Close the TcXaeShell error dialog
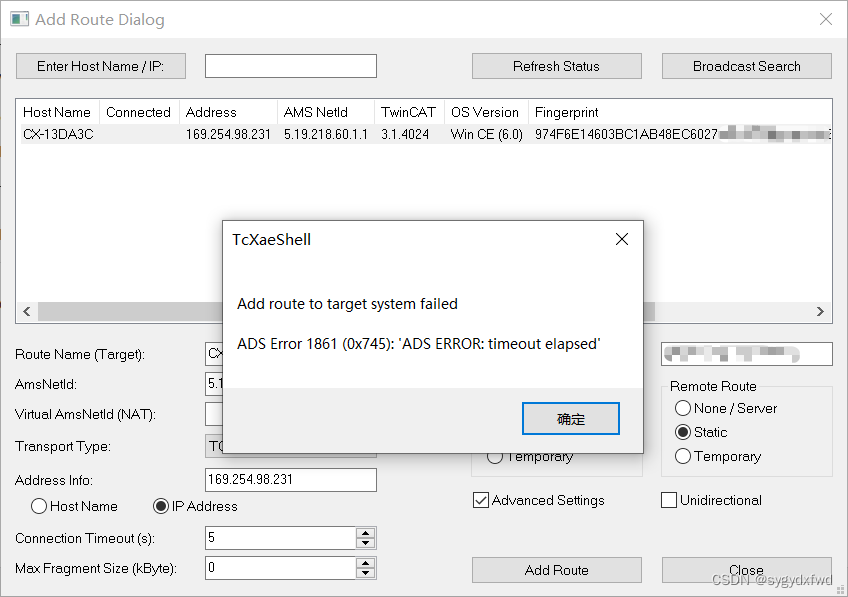 622,239
